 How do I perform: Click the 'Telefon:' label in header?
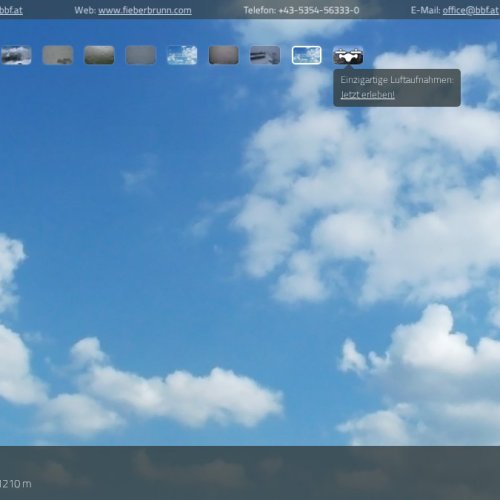260,10
